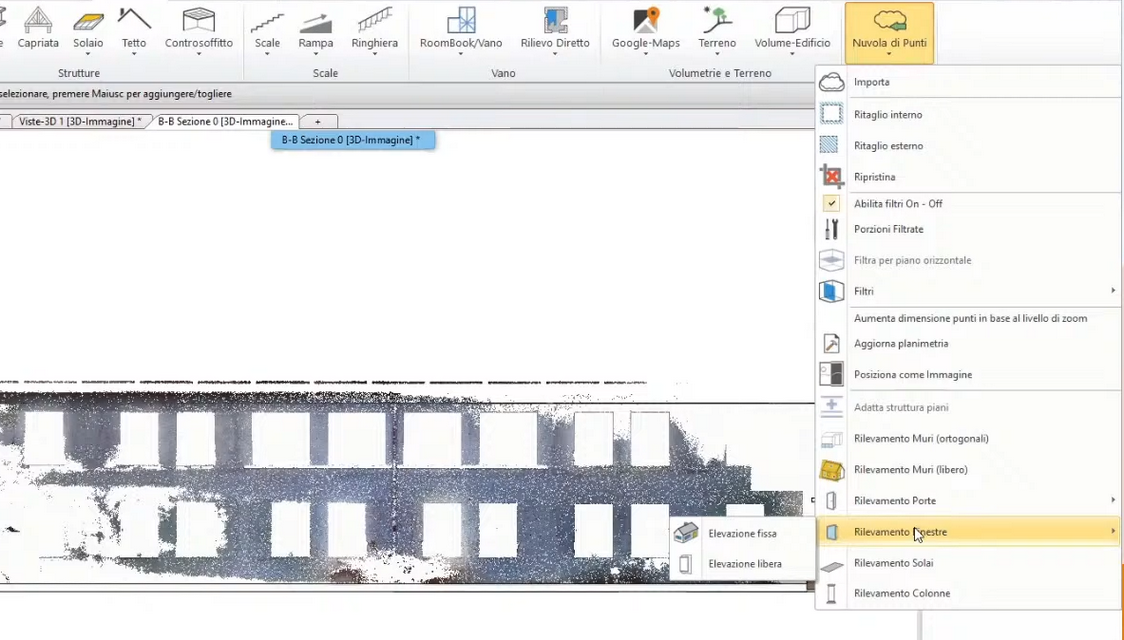The image size is (1124, 640).
Task: Click the Nuvola di Punti button
Action: 889,32
